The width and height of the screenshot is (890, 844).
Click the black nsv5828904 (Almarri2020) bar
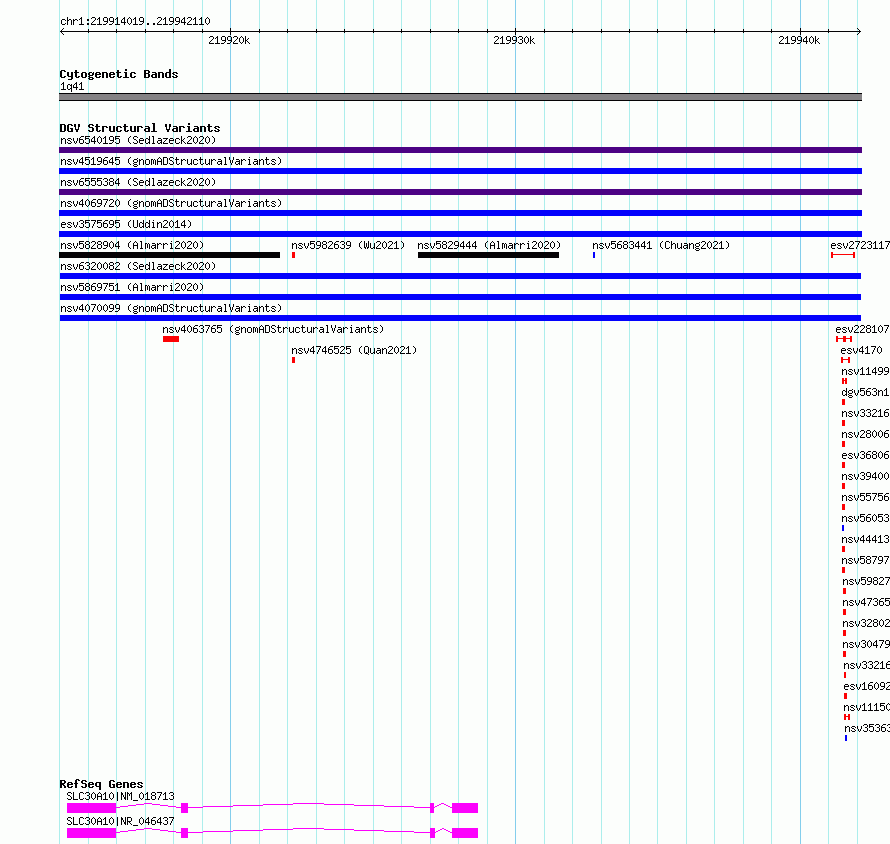[x=169, y=255]
